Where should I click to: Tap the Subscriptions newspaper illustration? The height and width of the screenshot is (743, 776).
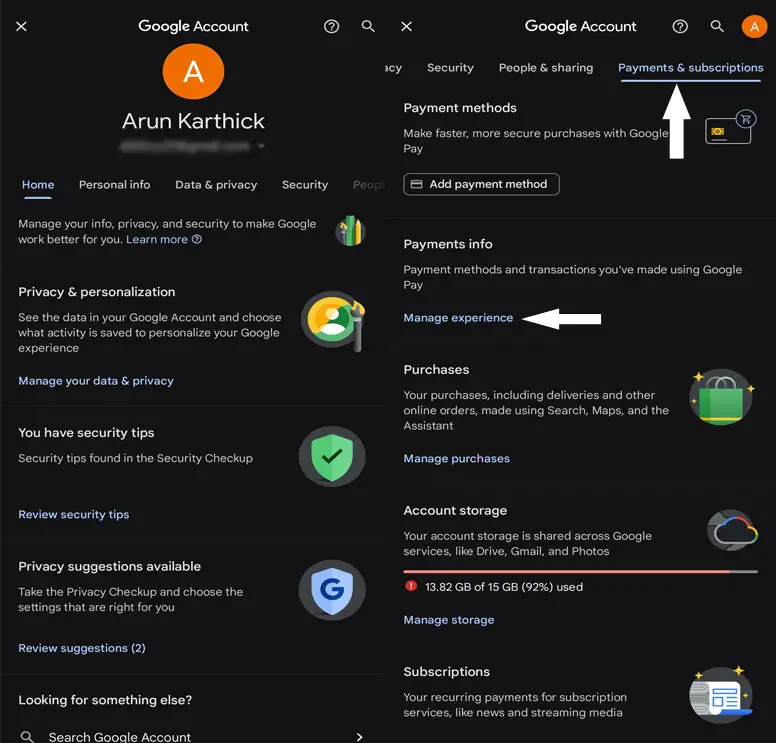coord(721,695)
